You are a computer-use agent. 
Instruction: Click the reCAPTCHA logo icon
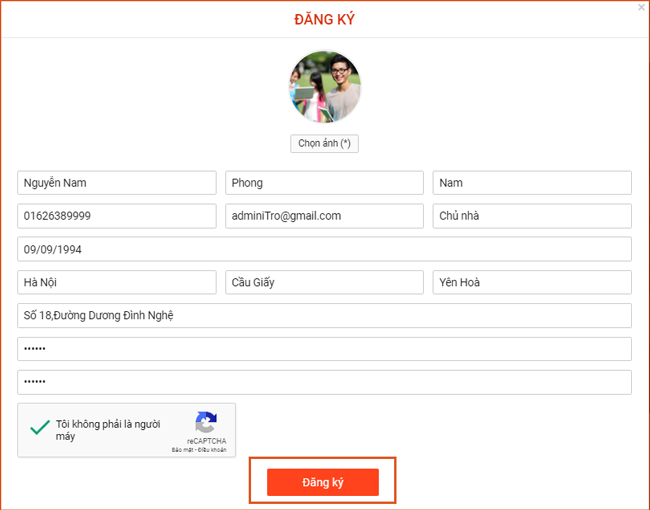pyautogui.click(x=206, y=422)
